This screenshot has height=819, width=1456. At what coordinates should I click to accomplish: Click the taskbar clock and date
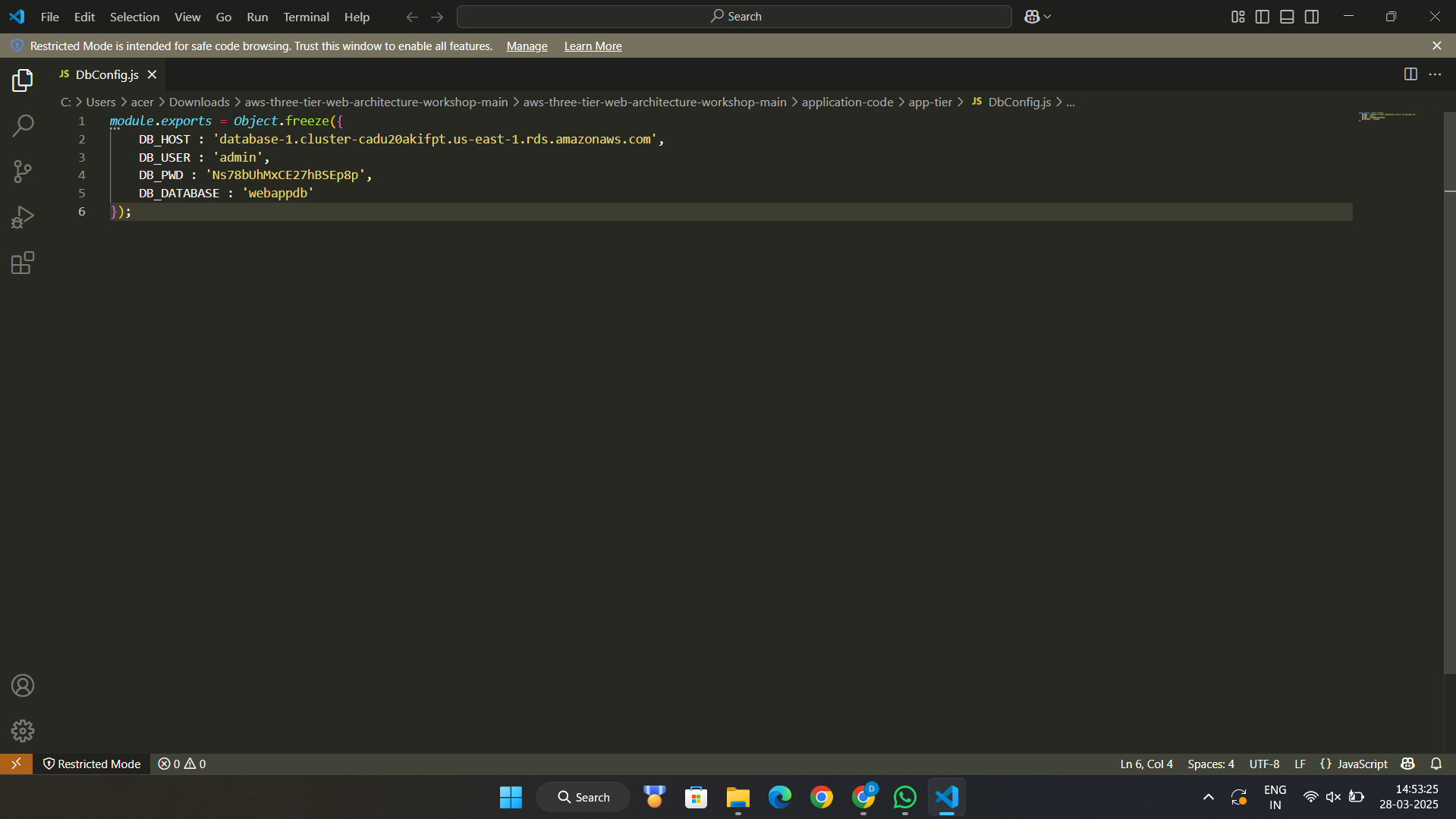[1408, 797]
